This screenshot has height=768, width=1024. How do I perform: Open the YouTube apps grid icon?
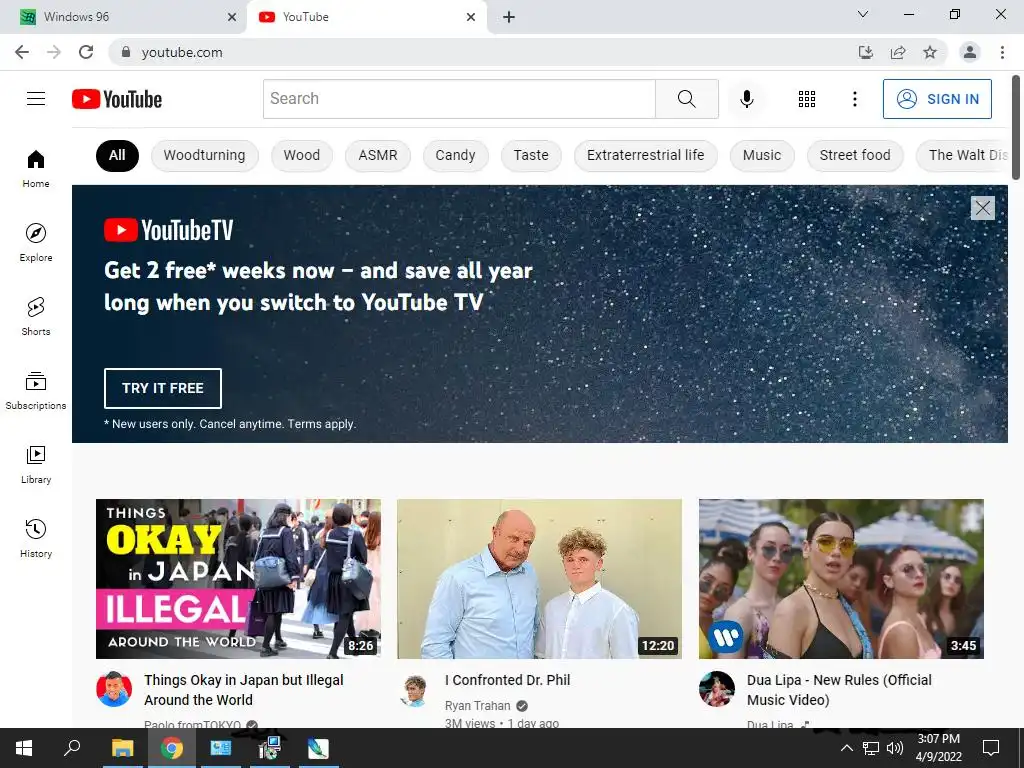pyautogui.click(x=807, y=99)
